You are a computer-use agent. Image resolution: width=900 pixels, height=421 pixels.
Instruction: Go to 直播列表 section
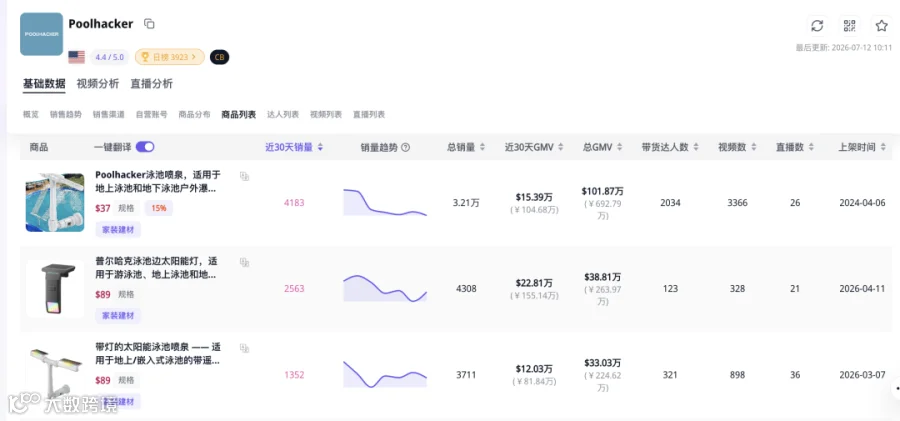pos(369,114)
